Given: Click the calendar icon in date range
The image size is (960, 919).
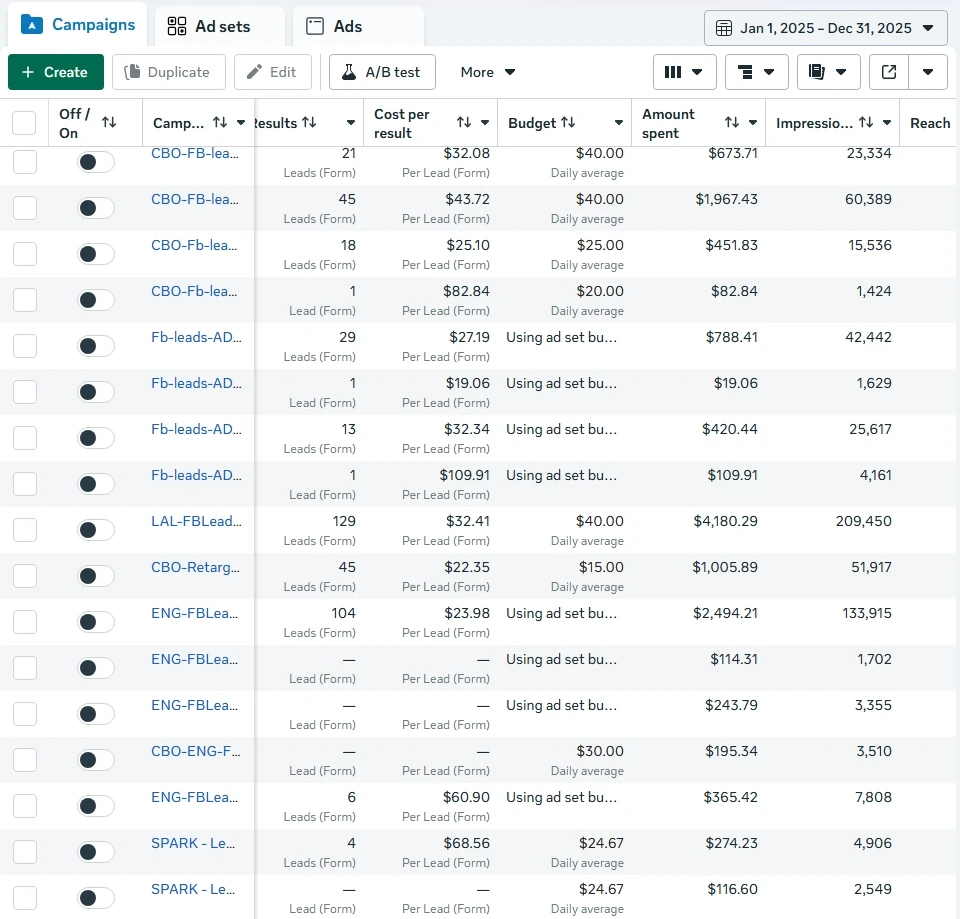Looking at the screenshot, I should pyautogui.click(x=724, y=28).
